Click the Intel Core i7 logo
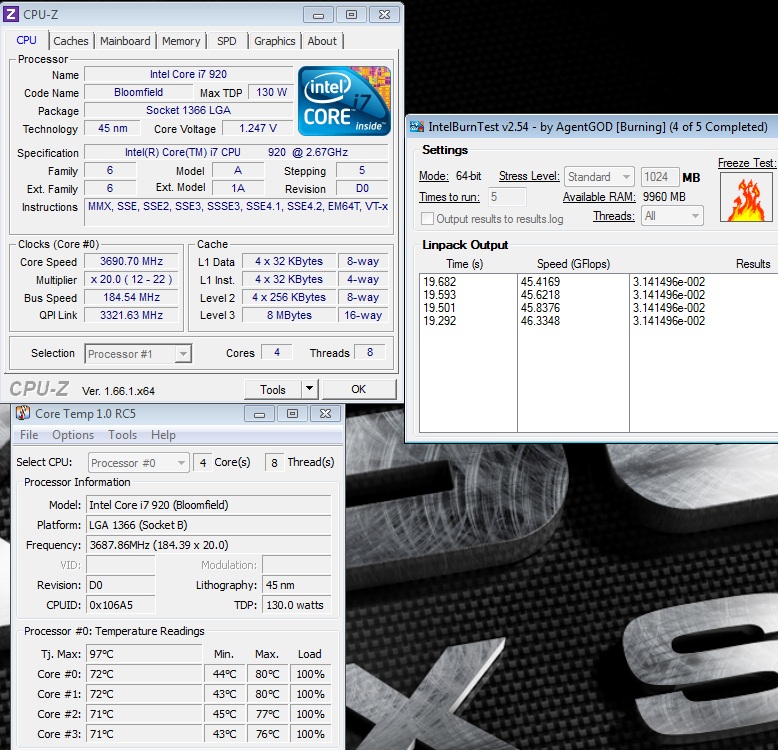Viewport: 778px width, 750px height. click(x=343, y=101)
